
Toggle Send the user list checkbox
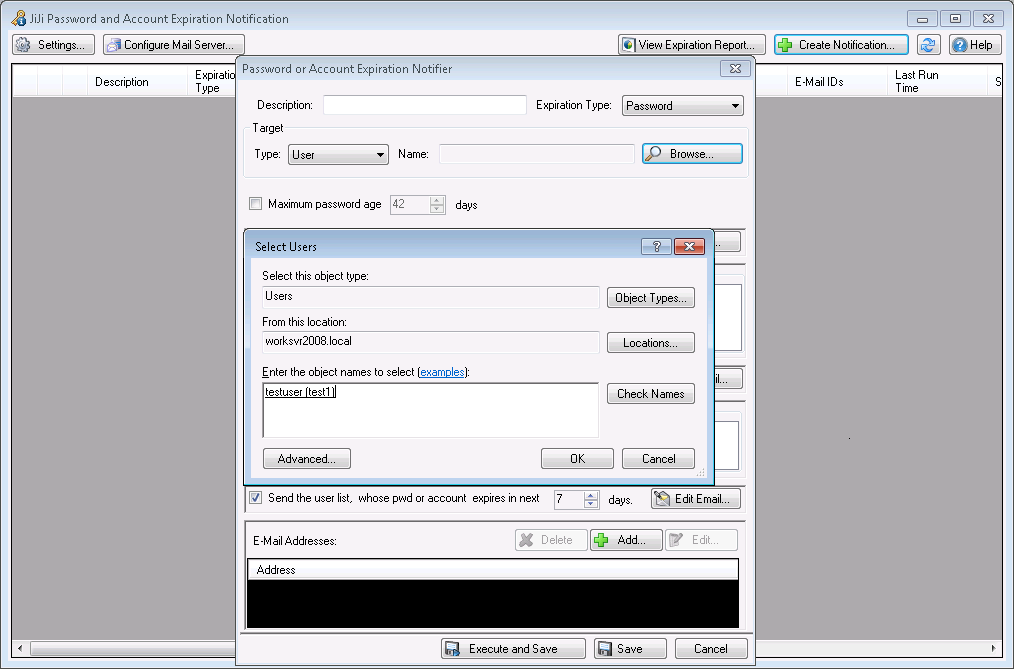coord(255,498)
